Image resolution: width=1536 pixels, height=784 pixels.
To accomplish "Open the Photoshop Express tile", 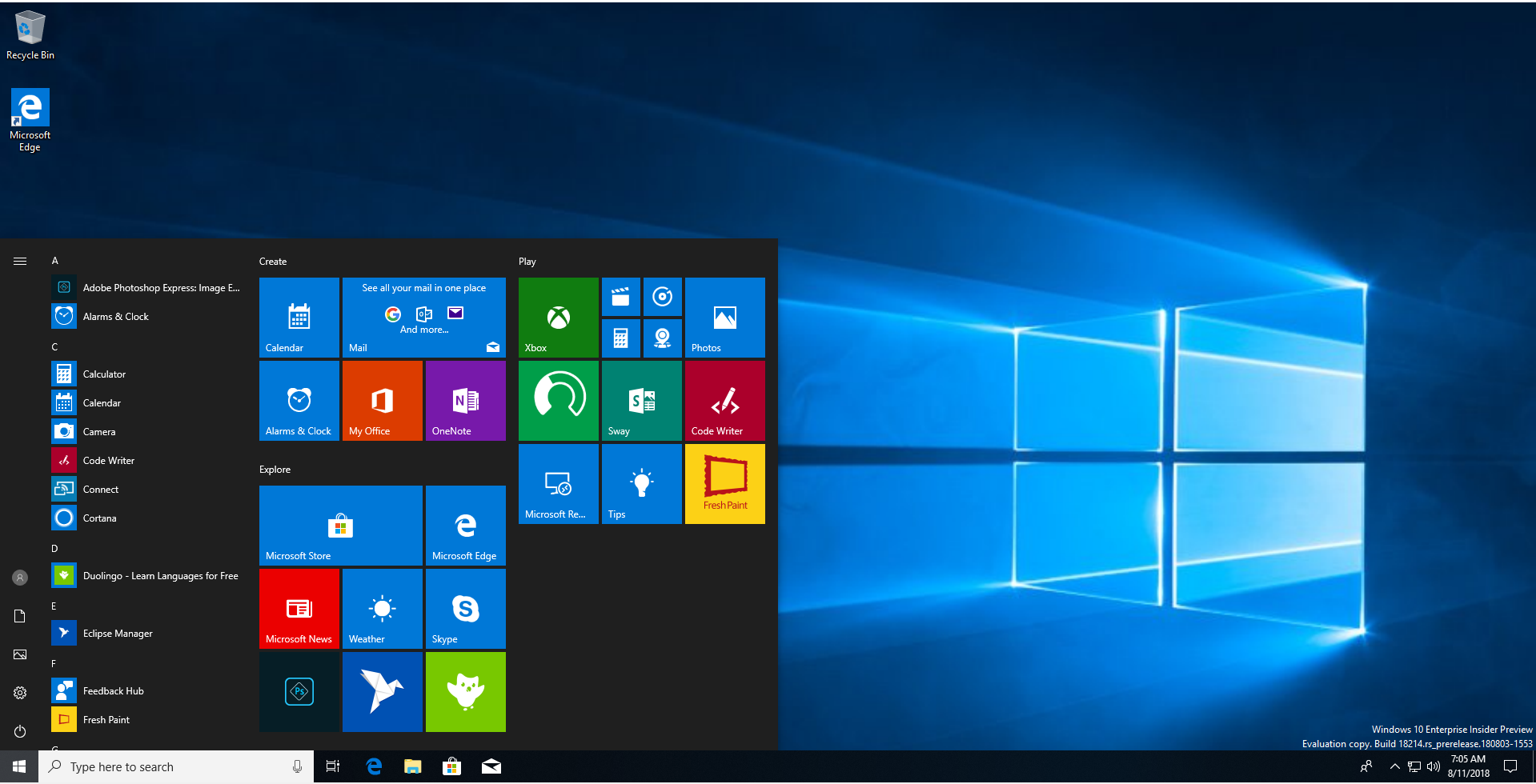I will coord(299,692).
